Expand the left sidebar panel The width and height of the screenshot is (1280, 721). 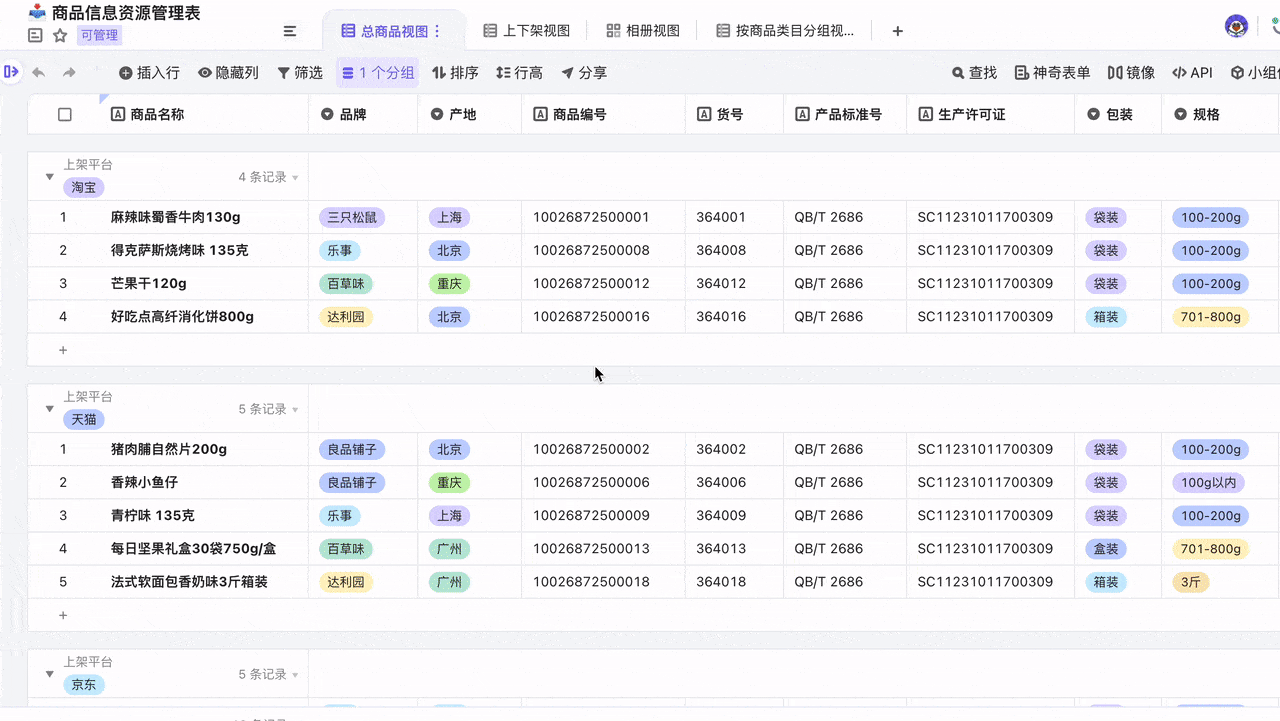(11, 72)
